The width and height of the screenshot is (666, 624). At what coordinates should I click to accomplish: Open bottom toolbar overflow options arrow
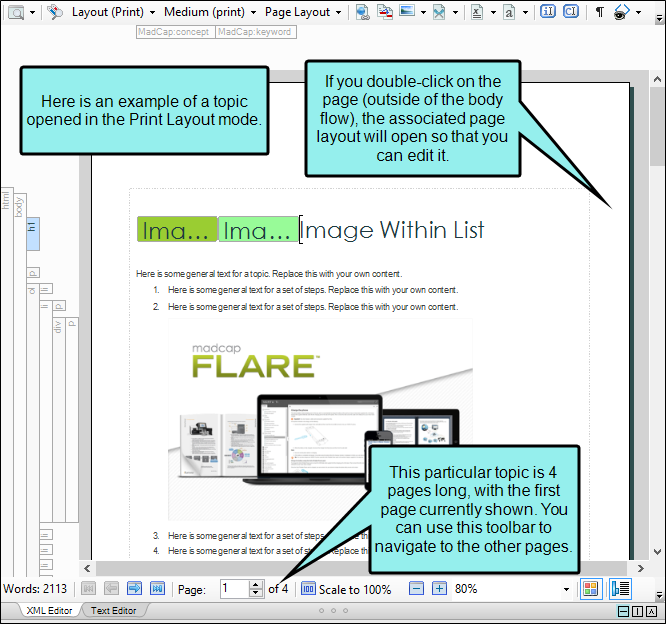[659, 595]
